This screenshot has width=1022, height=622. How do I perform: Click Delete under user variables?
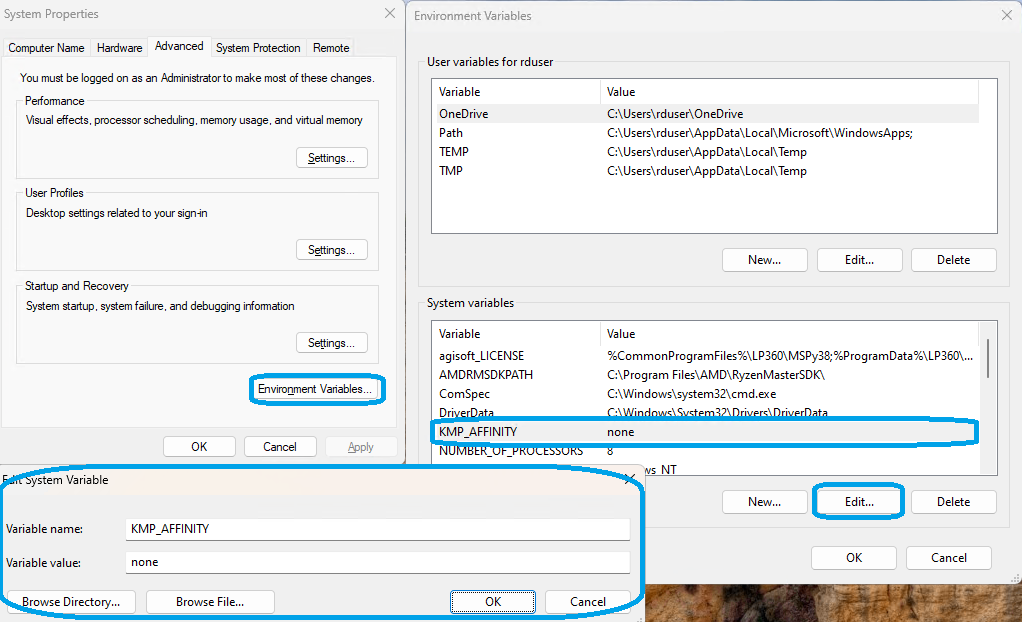(954, 259)
